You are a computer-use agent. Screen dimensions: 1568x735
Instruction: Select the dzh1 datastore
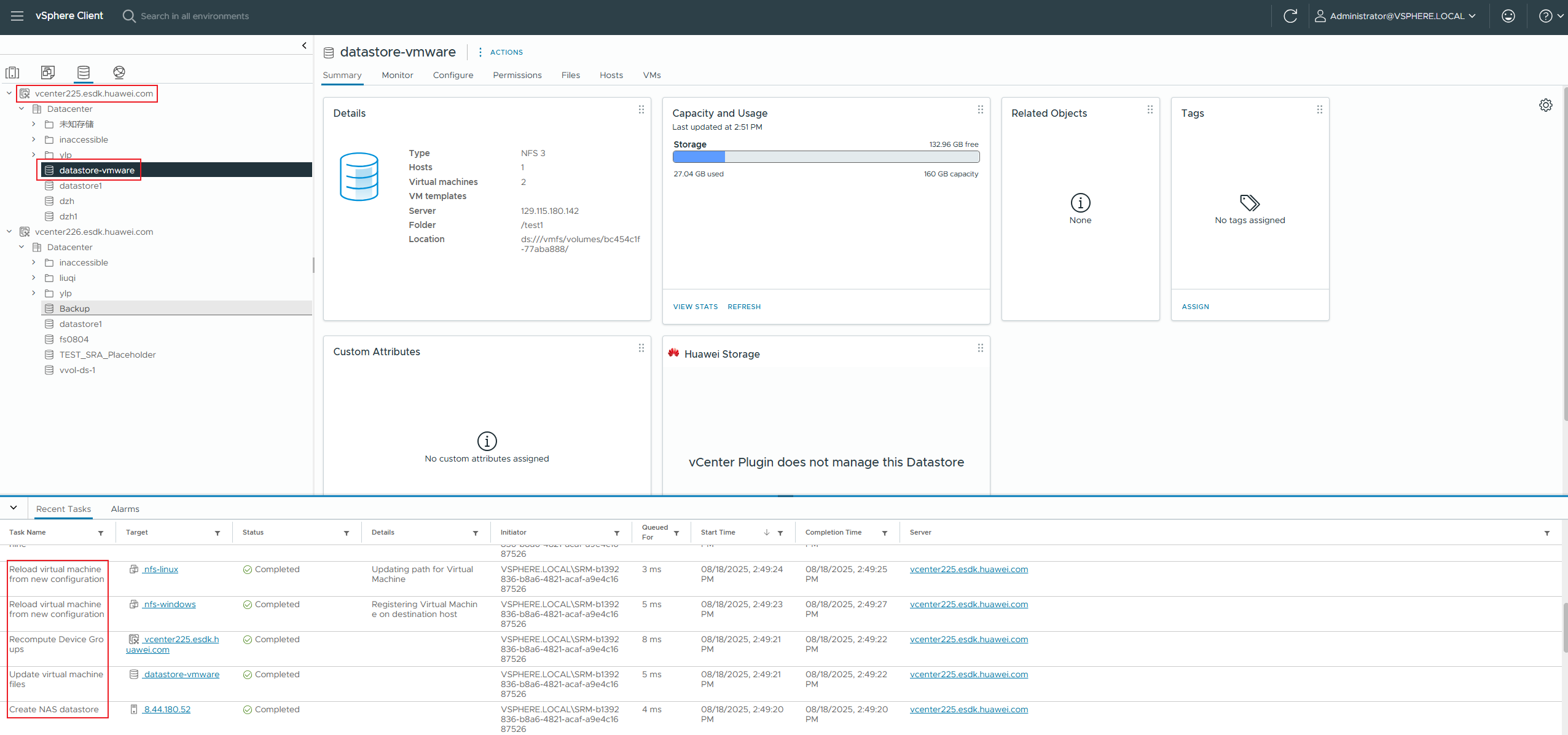(x=68, y=216)
